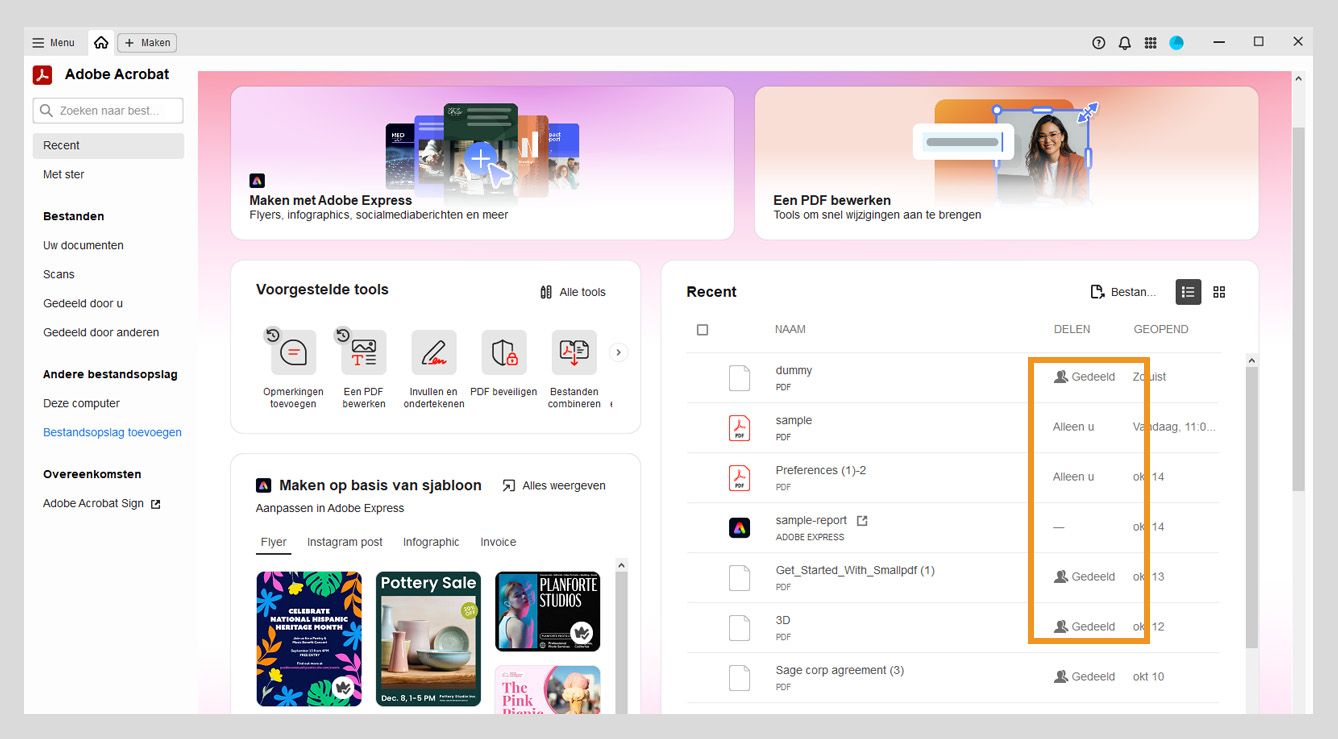Switch to the Instagram post template tab
Image resolution: width=1338 pixels, height=739 pixels.
coord(344,541)
